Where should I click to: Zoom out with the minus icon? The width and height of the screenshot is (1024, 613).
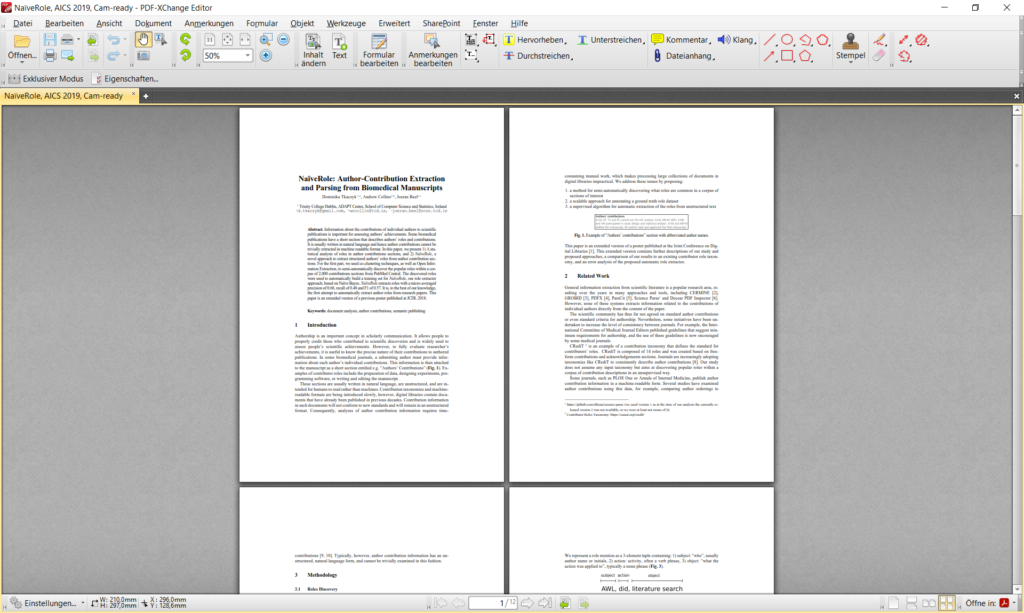pyautogui.click(x=283, y=40)
